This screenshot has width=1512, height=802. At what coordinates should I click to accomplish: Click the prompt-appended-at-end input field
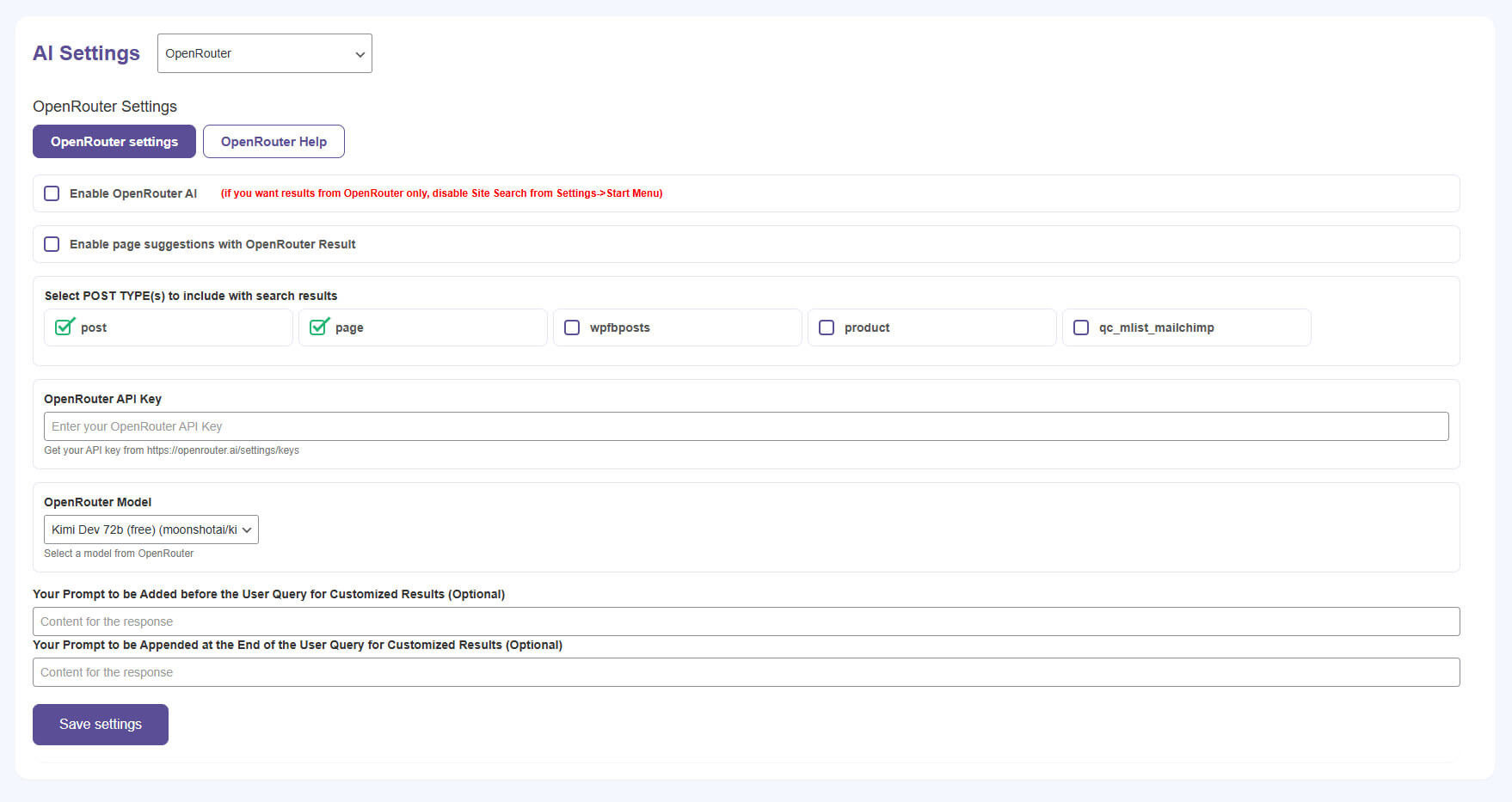pos(747,672)
